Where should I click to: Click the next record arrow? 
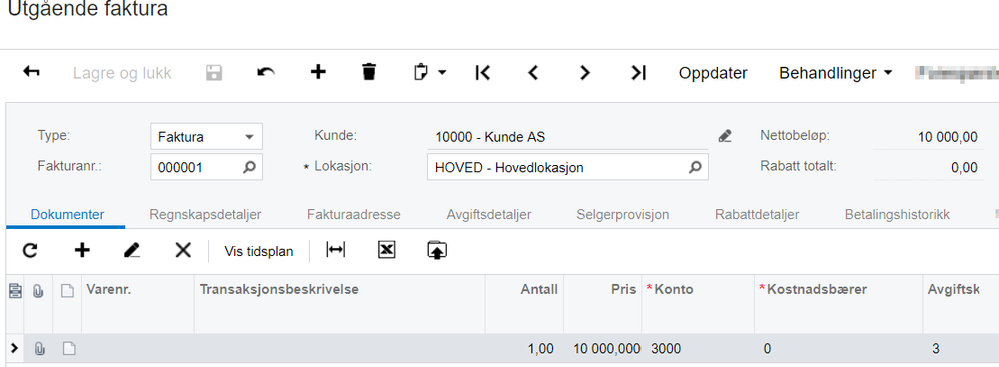pos(585,73)
